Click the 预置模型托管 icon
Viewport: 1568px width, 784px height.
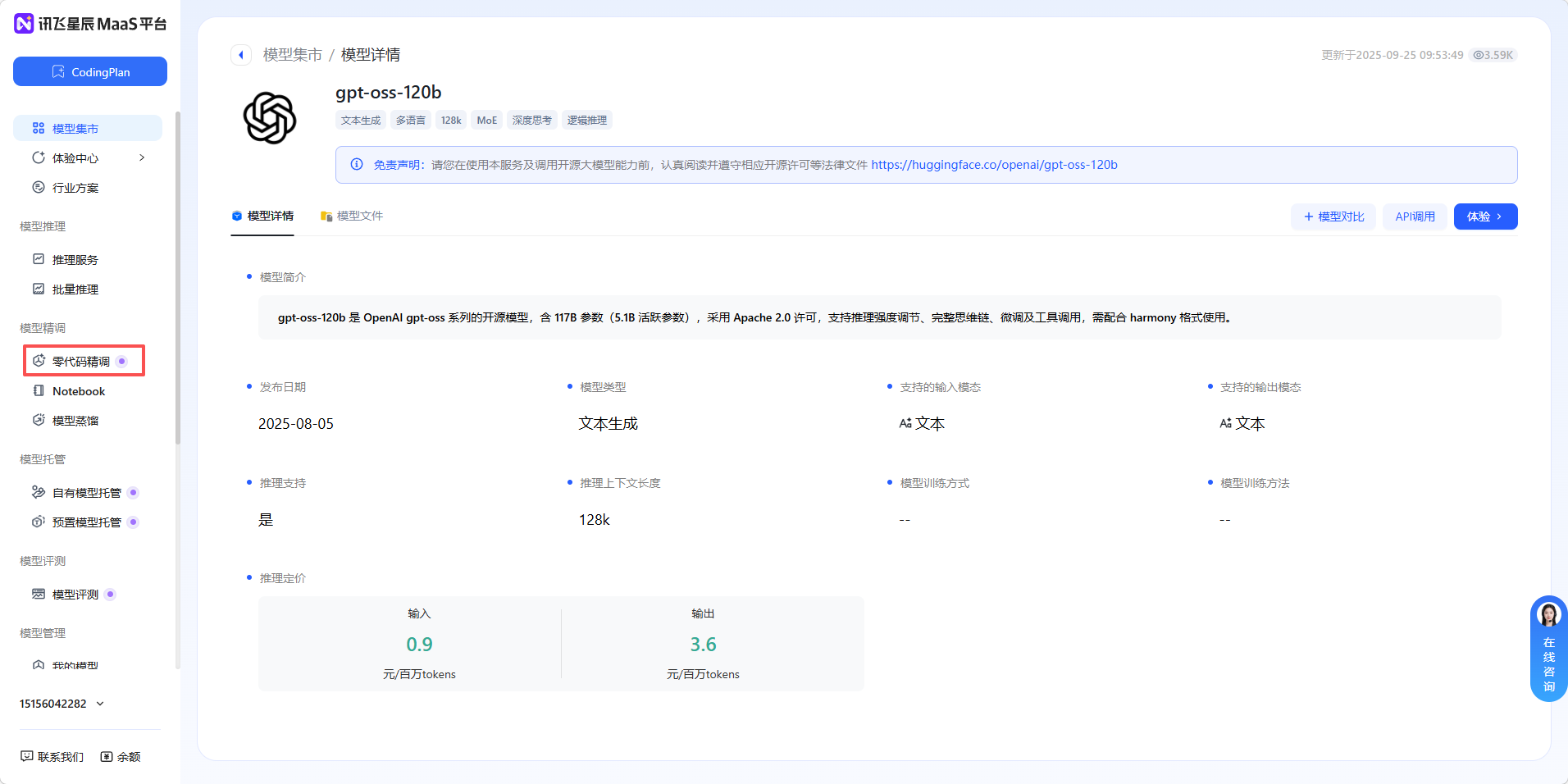click(39, 522)
